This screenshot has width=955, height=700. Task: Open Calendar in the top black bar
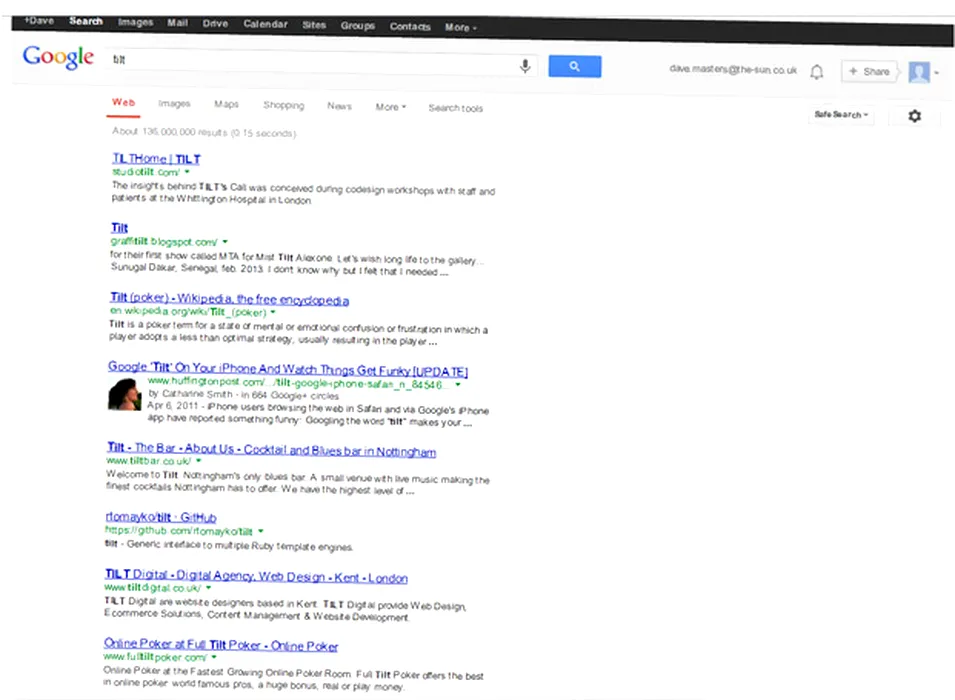(265, 25)
